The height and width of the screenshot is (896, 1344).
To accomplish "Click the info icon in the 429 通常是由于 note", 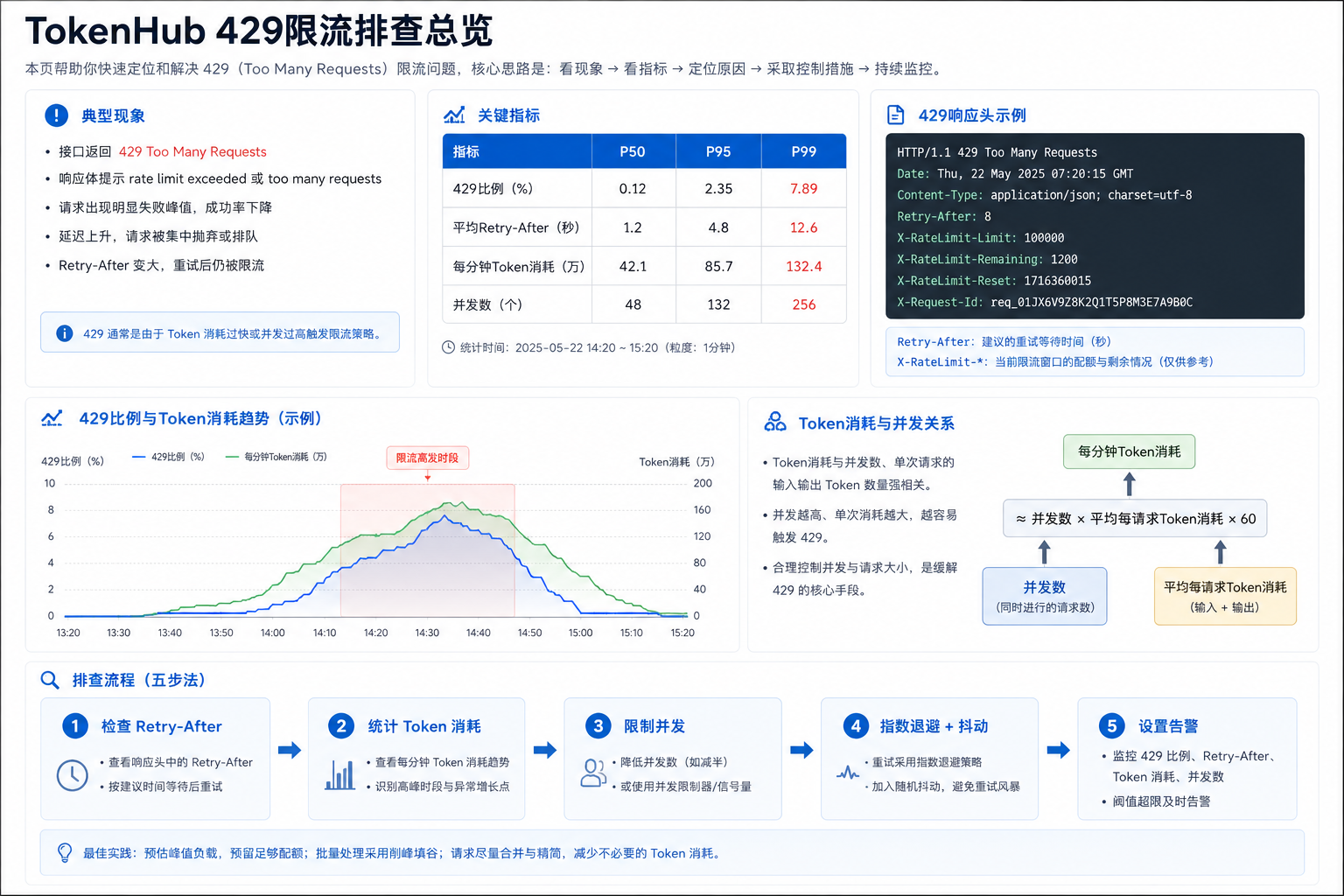I will click(x=64, y=333).
